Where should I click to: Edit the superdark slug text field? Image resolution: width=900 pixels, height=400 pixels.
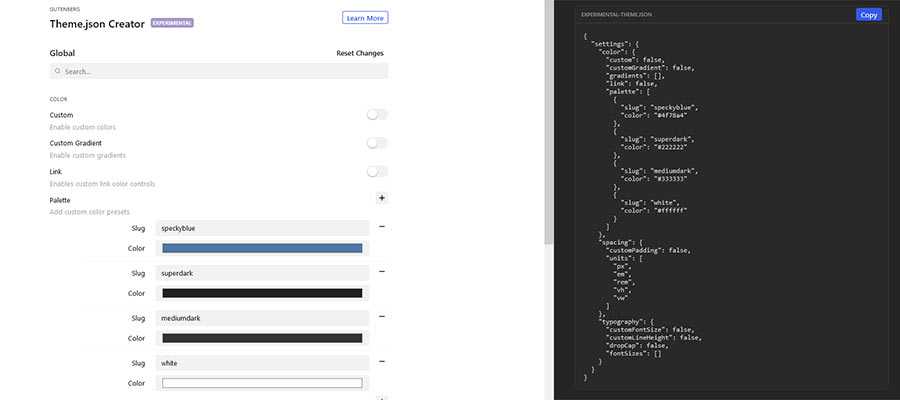pos(262,273)
